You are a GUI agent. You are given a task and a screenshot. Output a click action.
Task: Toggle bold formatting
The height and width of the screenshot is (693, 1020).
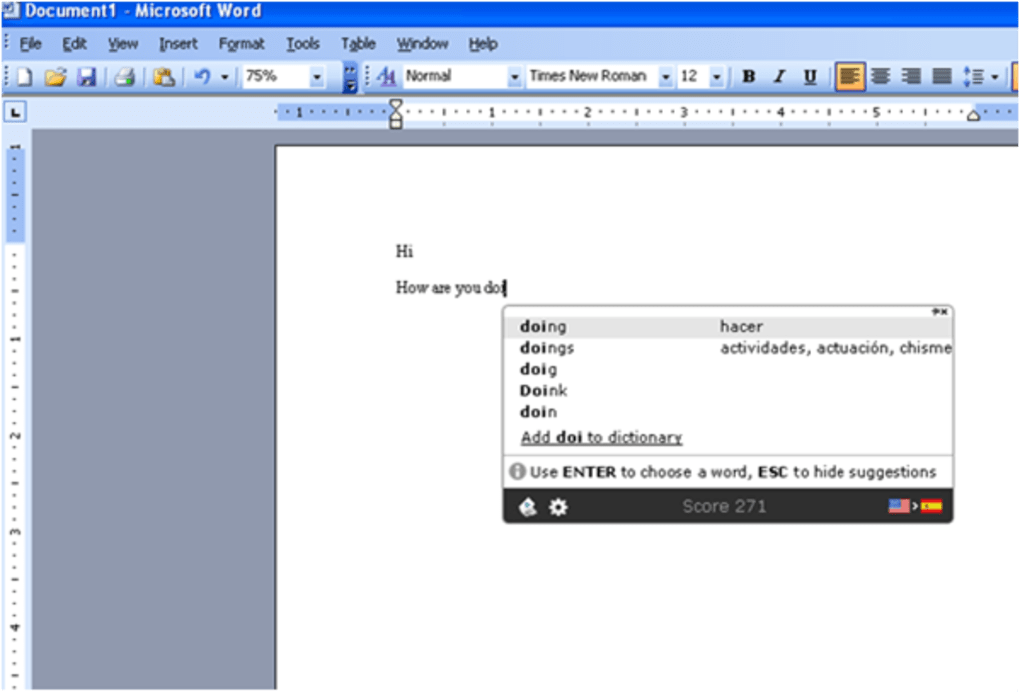749,77
